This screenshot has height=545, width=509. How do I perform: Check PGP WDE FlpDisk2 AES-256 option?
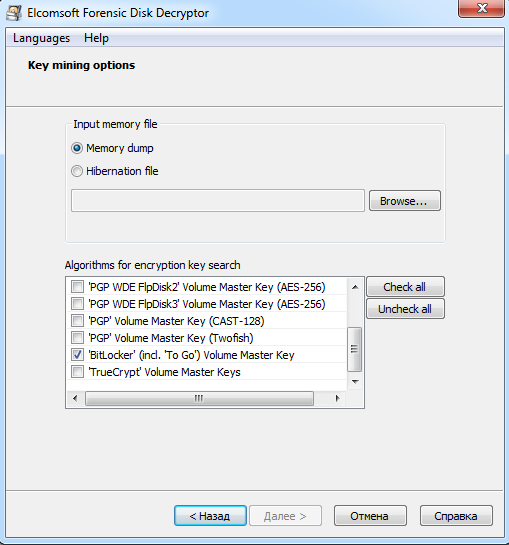tap(77, 287)
